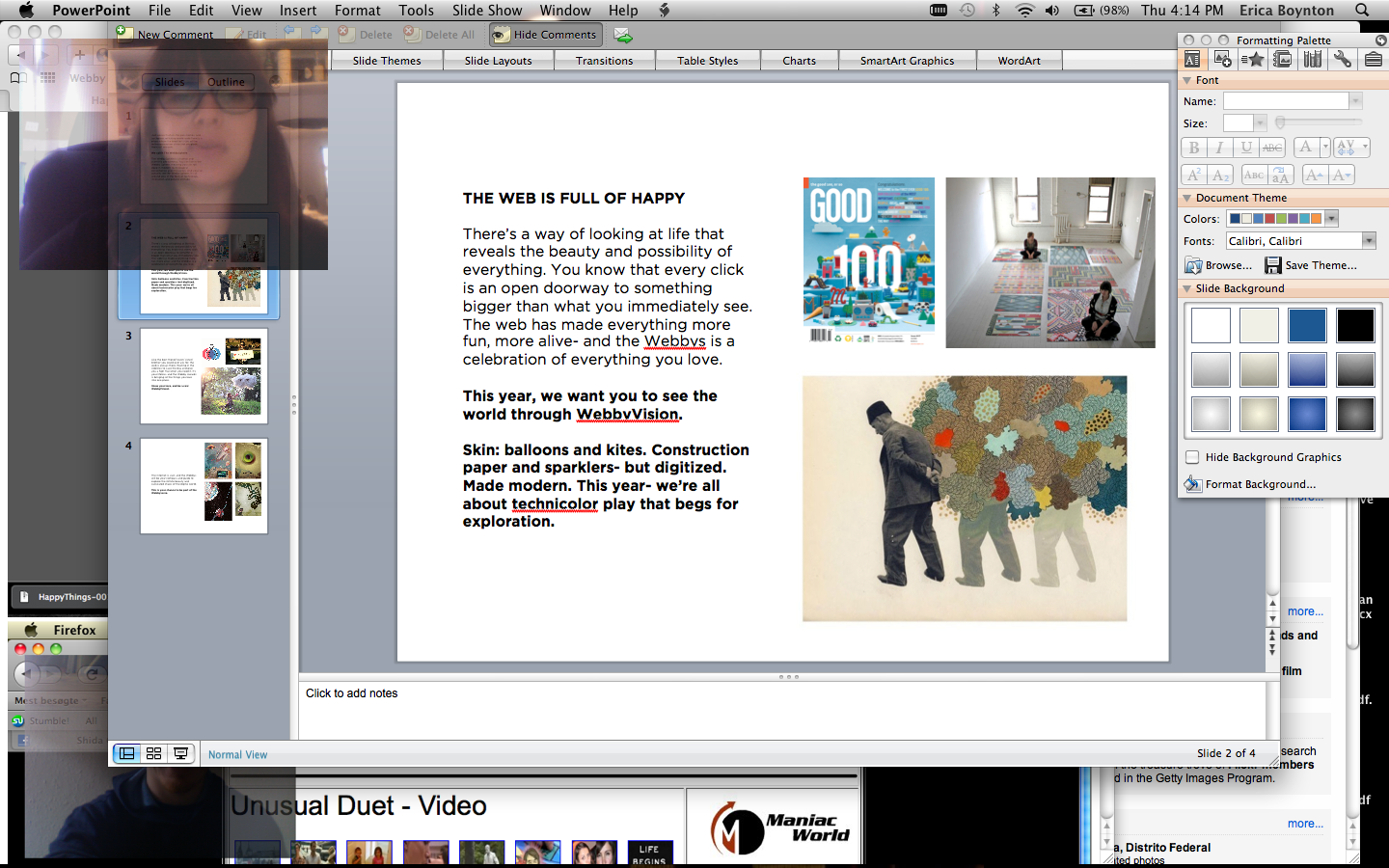Collapse the Document Theme section
This screenshot has width=1389, height=868.
click(x=1186, y=198)
